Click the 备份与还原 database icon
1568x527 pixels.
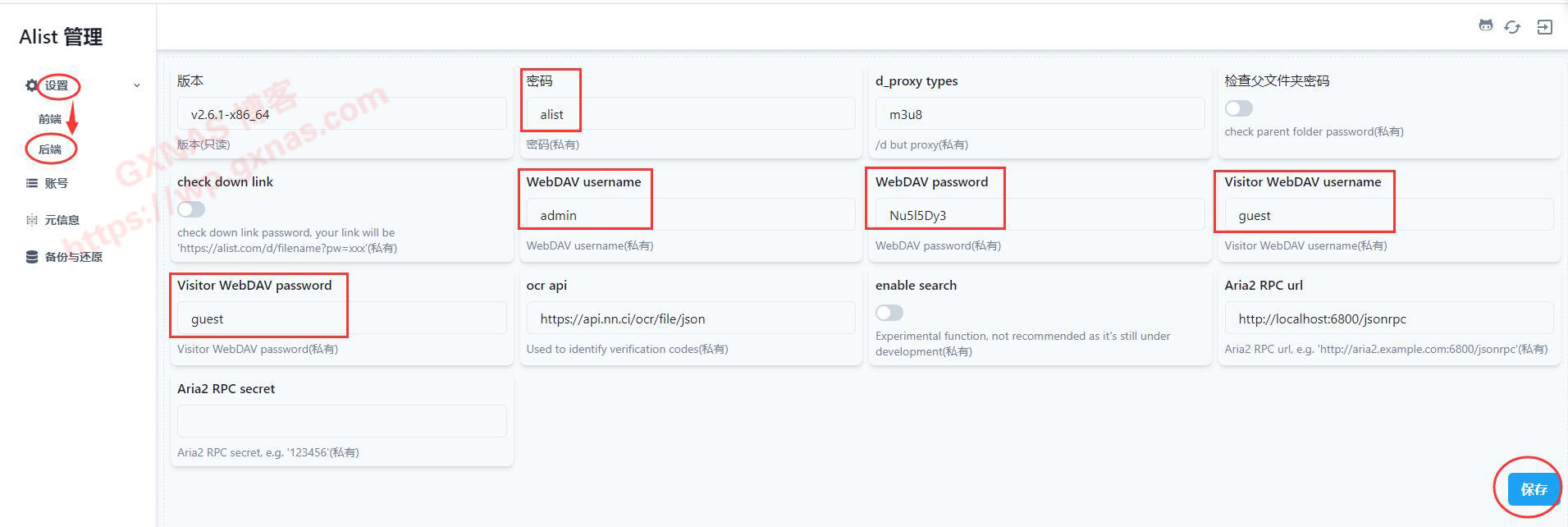click(32, 257)
